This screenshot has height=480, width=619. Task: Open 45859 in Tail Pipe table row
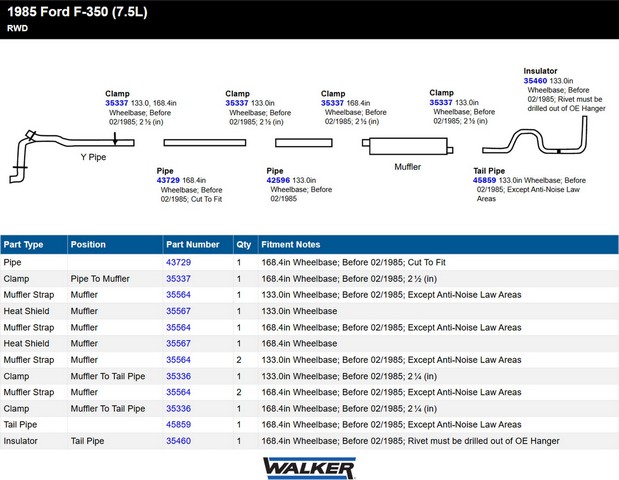178,425
